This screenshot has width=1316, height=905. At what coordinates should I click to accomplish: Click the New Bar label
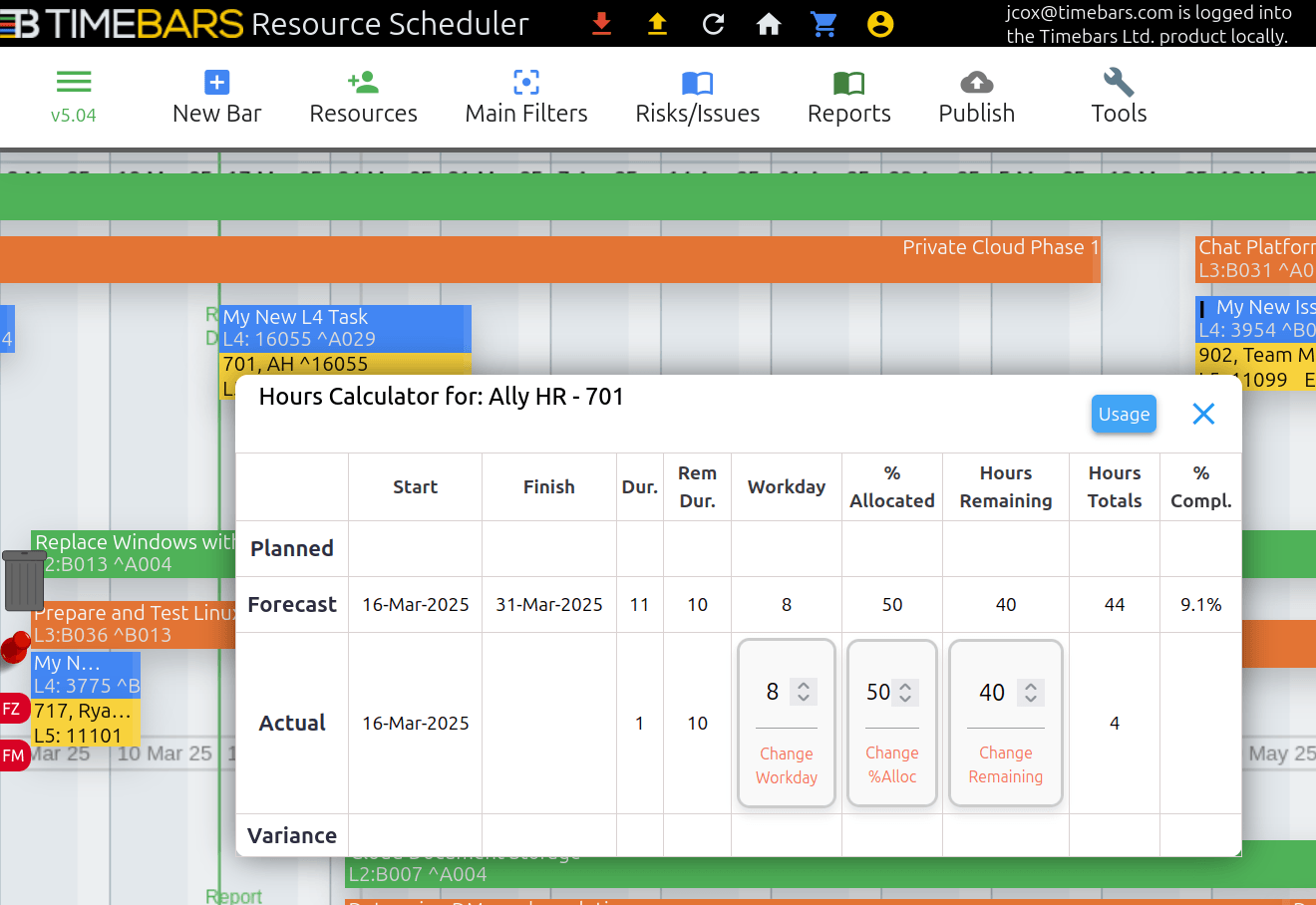216,114
